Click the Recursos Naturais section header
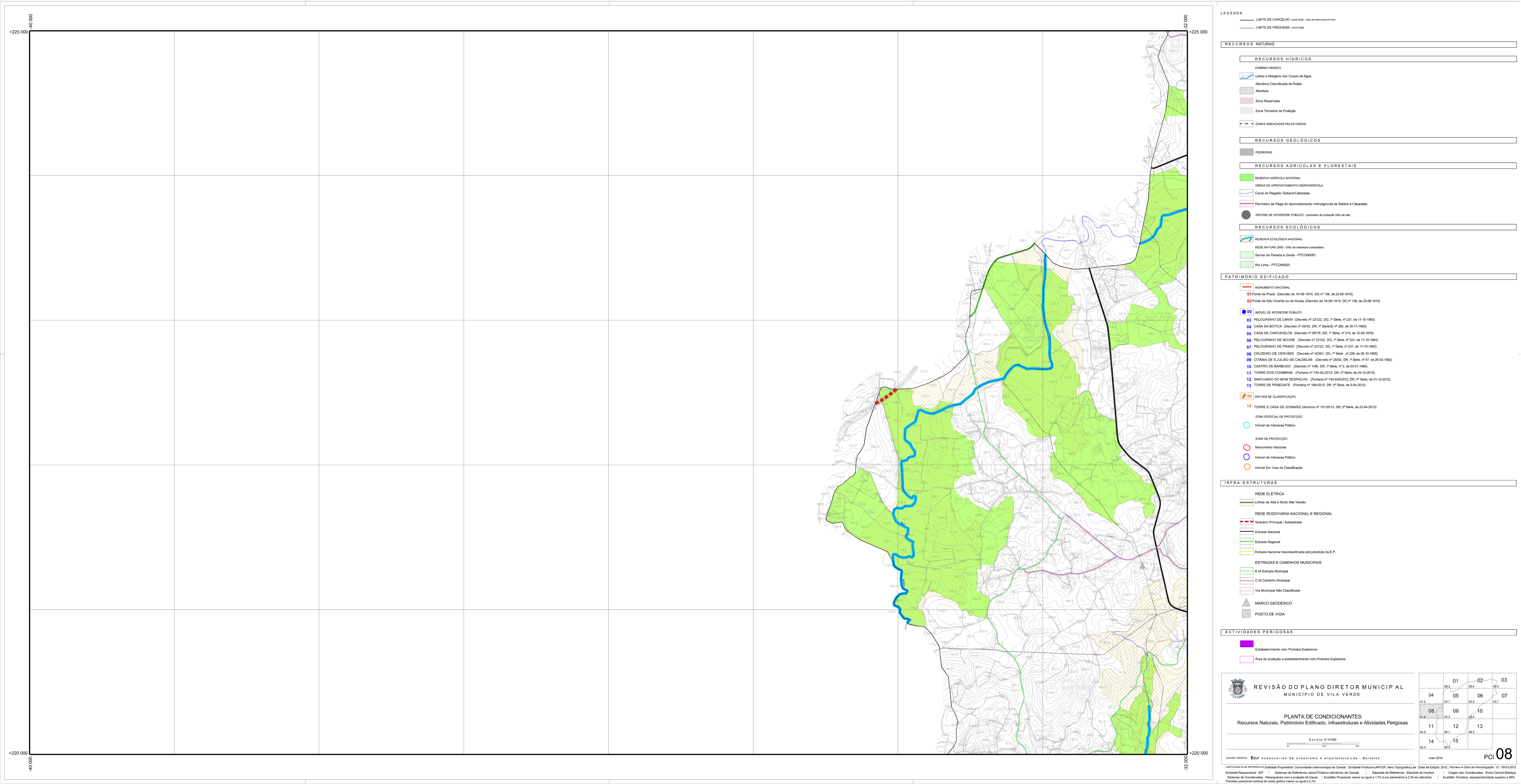The width and height of the screenshot is (1521, 784). click(x=1369, y=44)
